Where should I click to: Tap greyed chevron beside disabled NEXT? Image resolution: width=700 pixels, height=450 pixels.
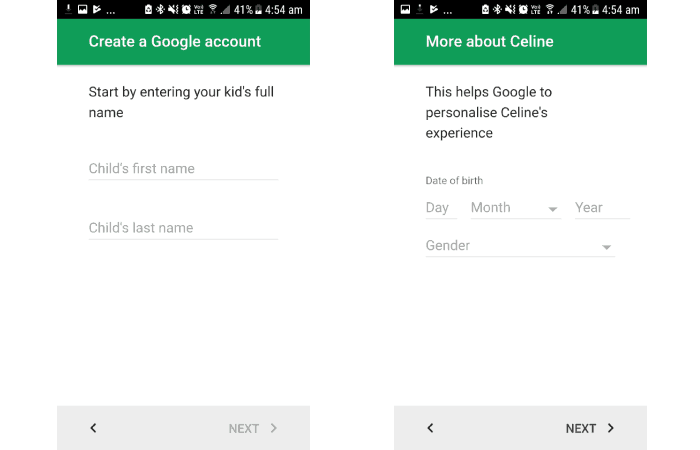point(274,428)
